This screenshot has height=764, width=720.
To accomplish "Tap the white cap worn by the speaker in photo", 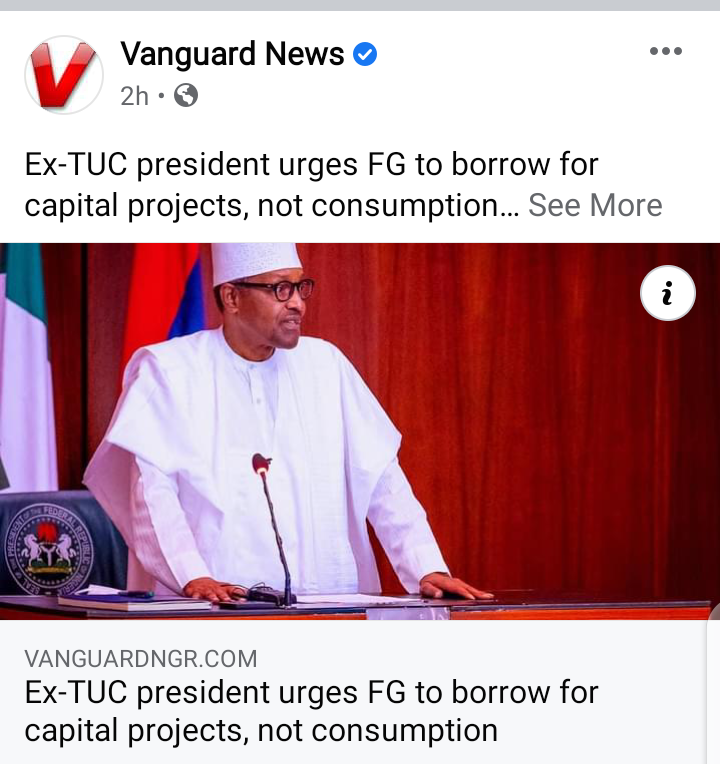I will point(255,263).
